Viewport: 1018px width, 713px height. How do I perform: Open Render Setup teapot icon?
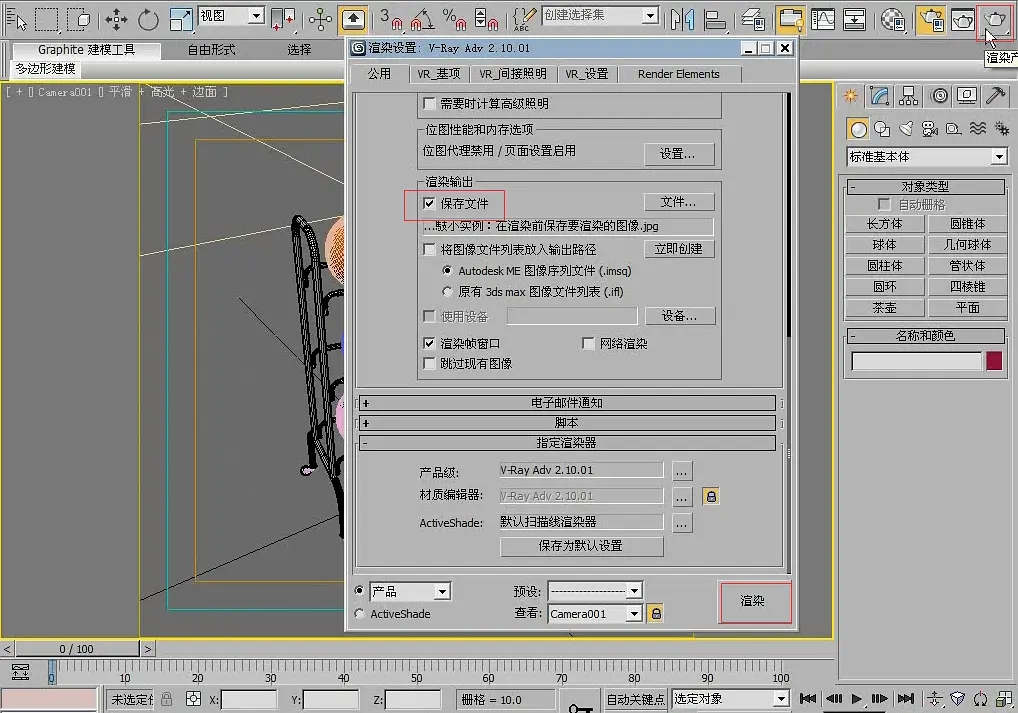click(931, 19)
